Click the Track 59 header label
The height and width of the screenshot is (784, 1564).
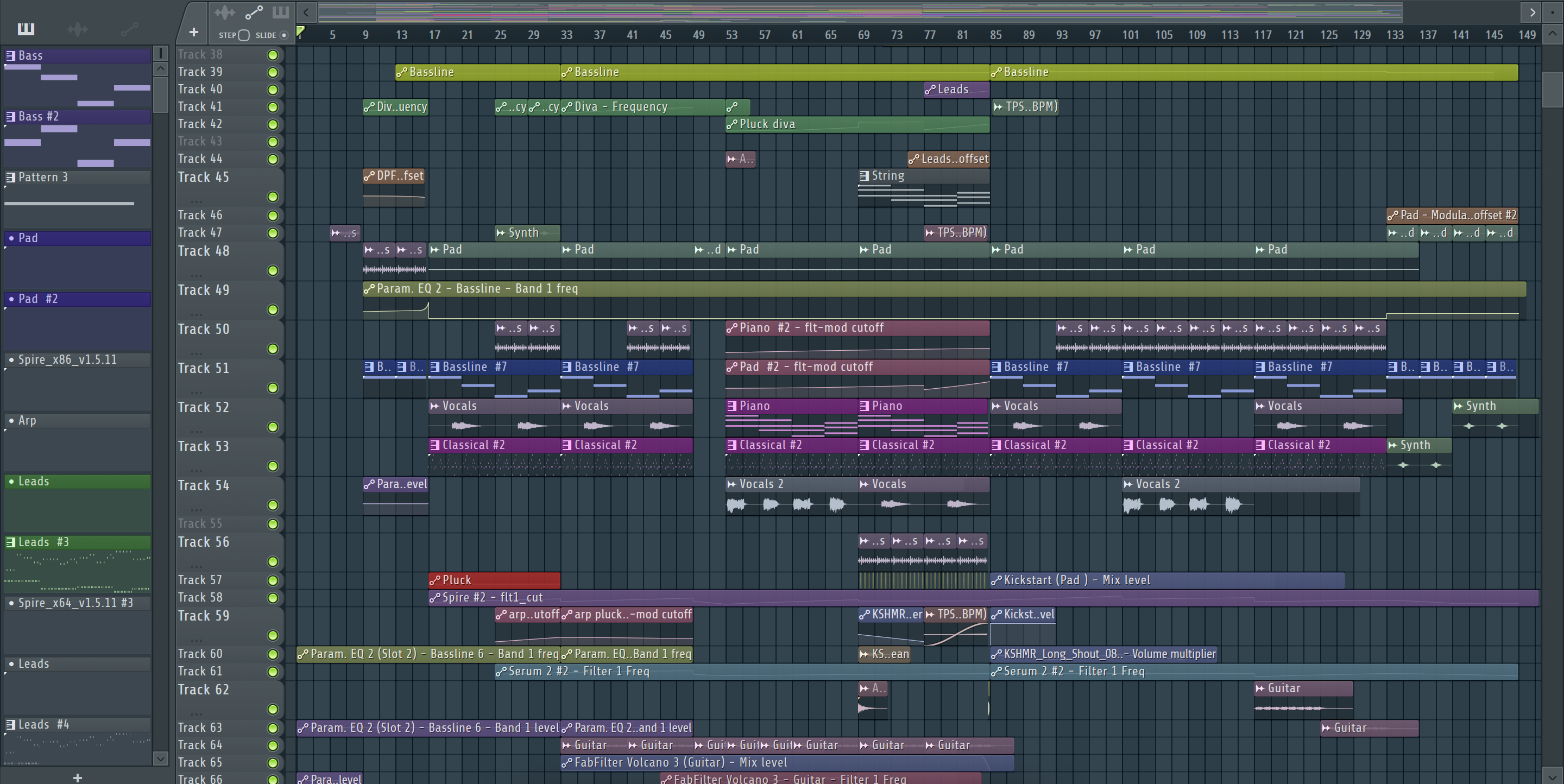(x=204, y=616)
